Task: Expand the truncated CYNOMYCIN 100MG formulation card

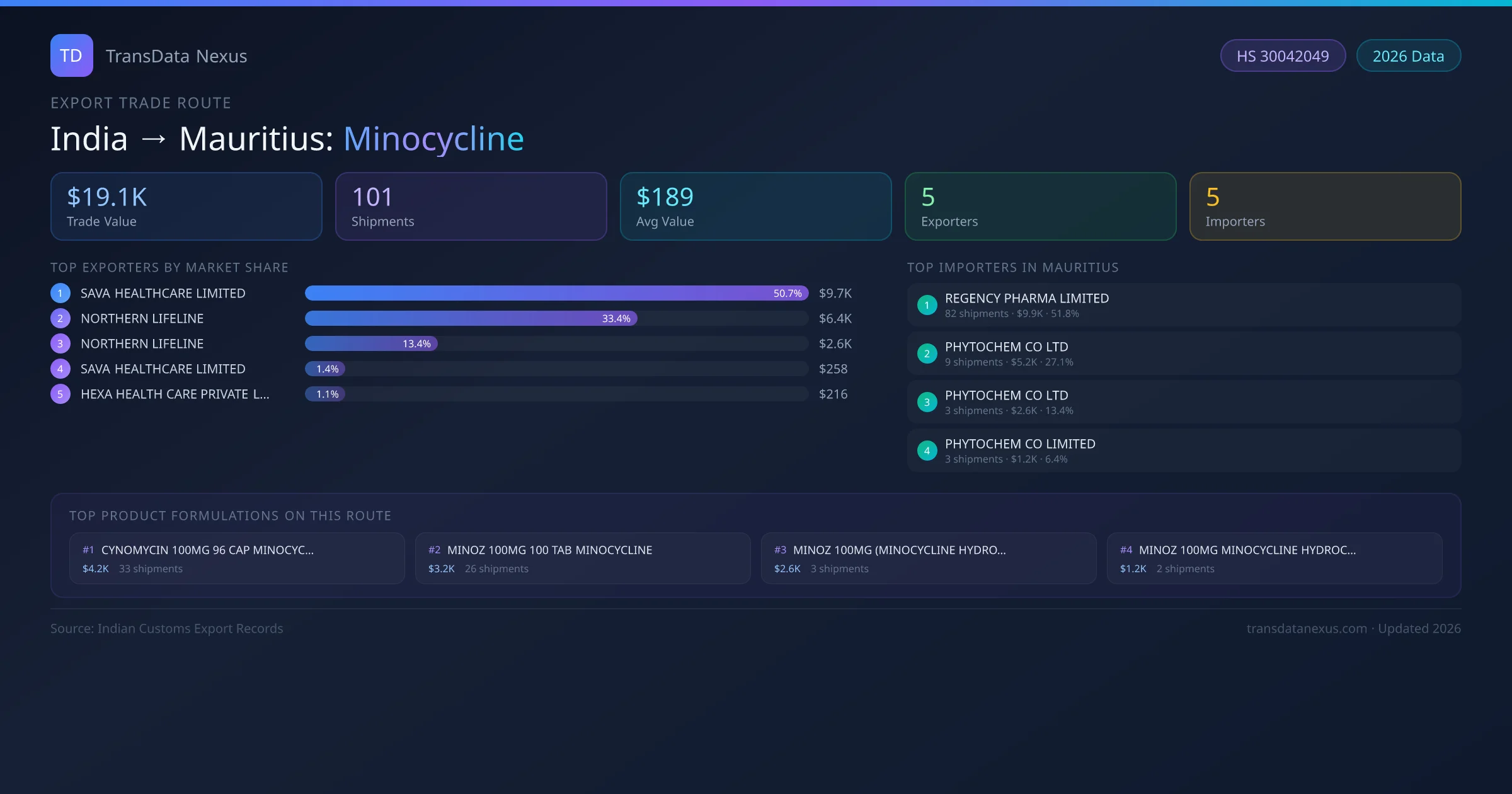Action: tap(238, 558)
